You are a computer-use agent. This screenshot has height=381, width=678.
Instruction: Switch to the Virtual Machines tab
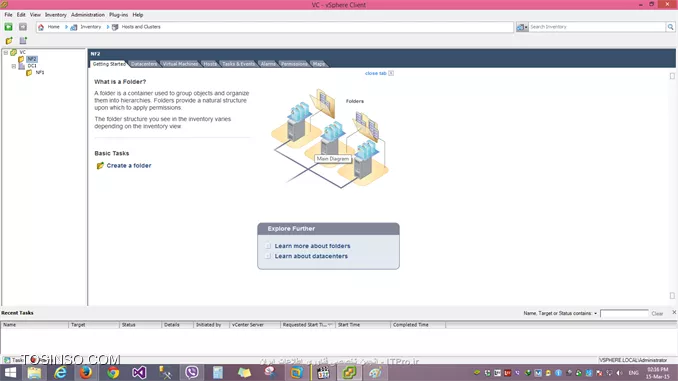tap(180, 64)
